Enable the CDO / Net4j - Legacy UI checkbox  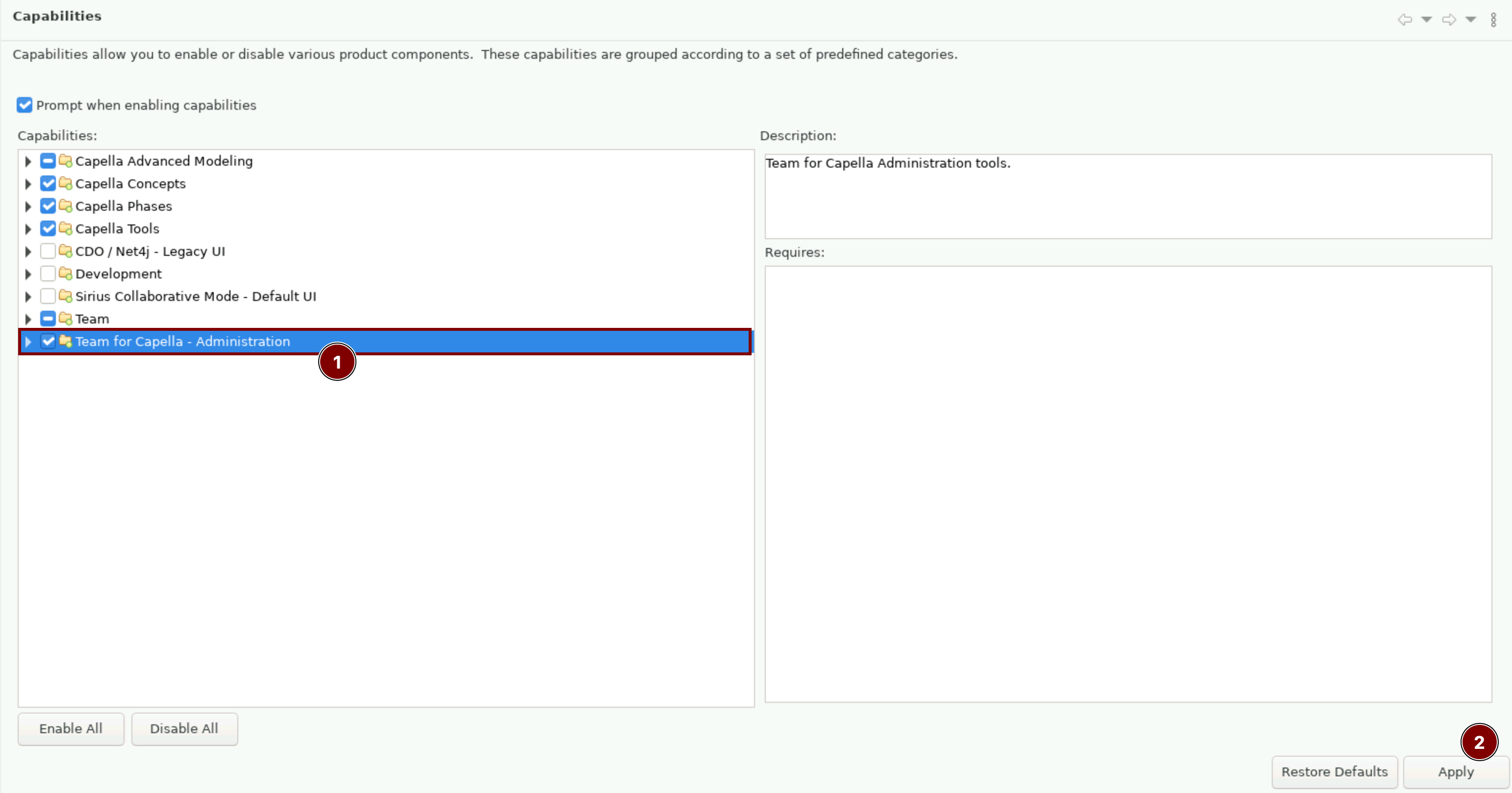pyautogui.click(x=48, y=251)
